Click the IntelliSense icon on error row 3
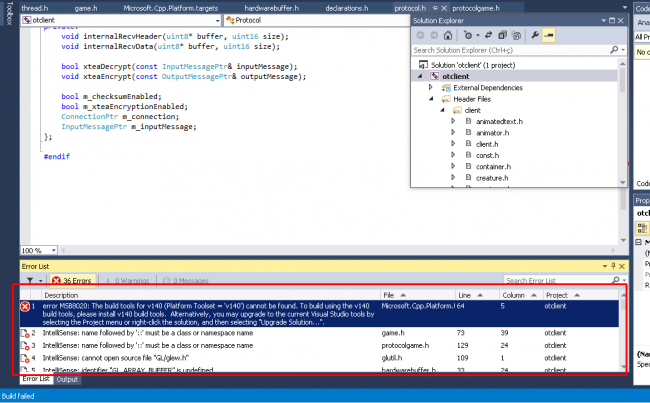The width and height of the screenshot is (650, 403). [25, 346]
